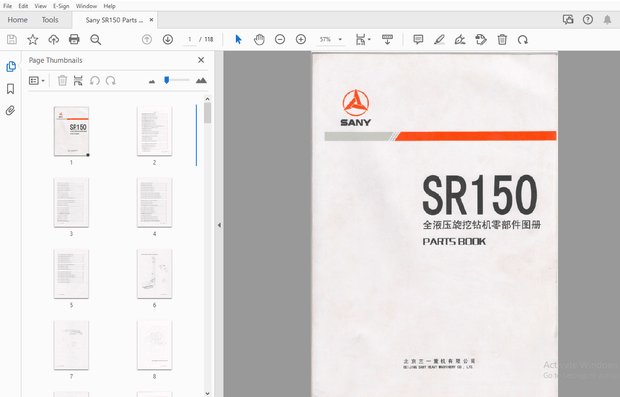
Task: Open the thumbnail options dropdown menu
Action: point(37,81)
